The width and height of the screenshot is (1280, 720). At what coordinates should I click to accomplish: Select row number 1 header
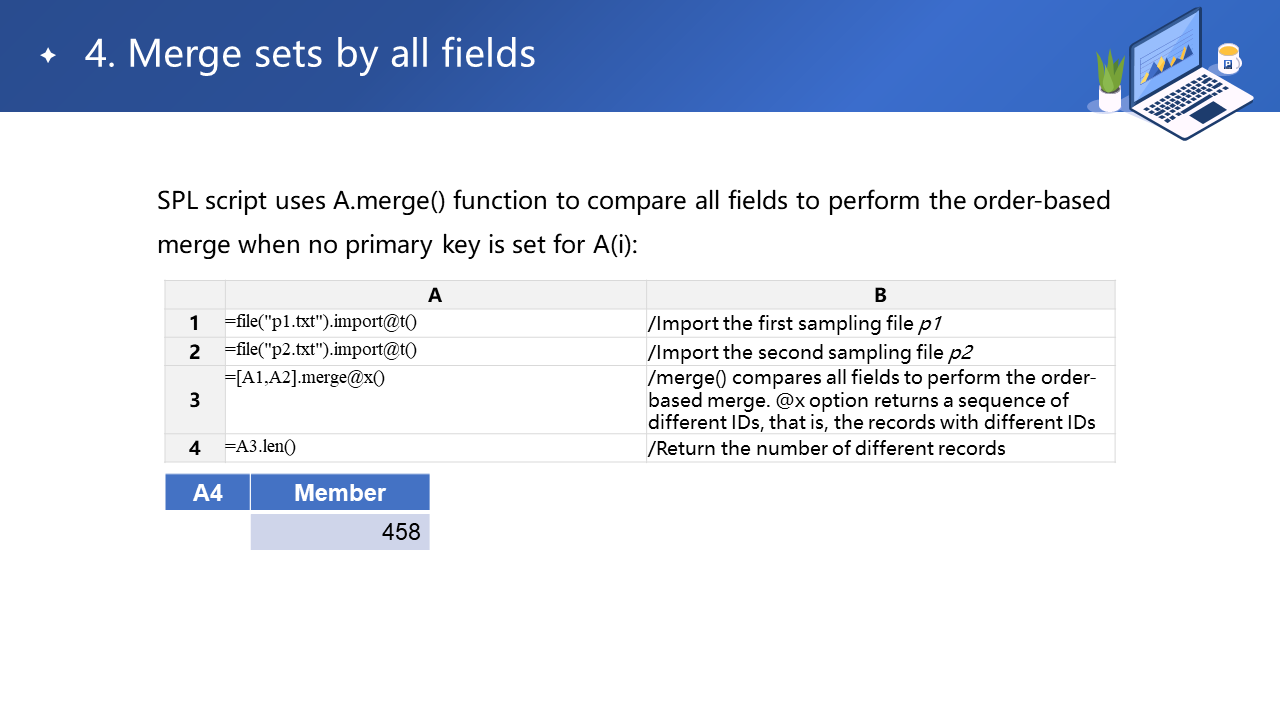pos(195,324)
